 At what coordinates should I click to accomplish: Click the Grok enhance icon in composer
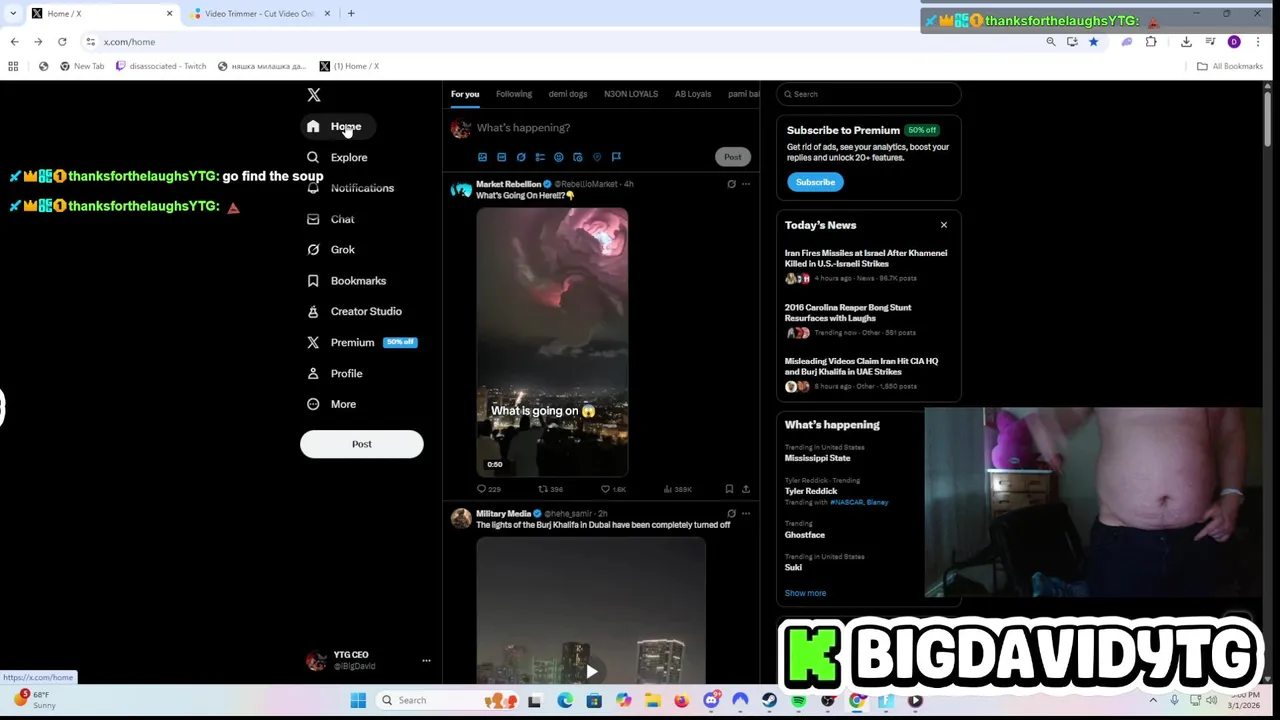tap(521, 157)
